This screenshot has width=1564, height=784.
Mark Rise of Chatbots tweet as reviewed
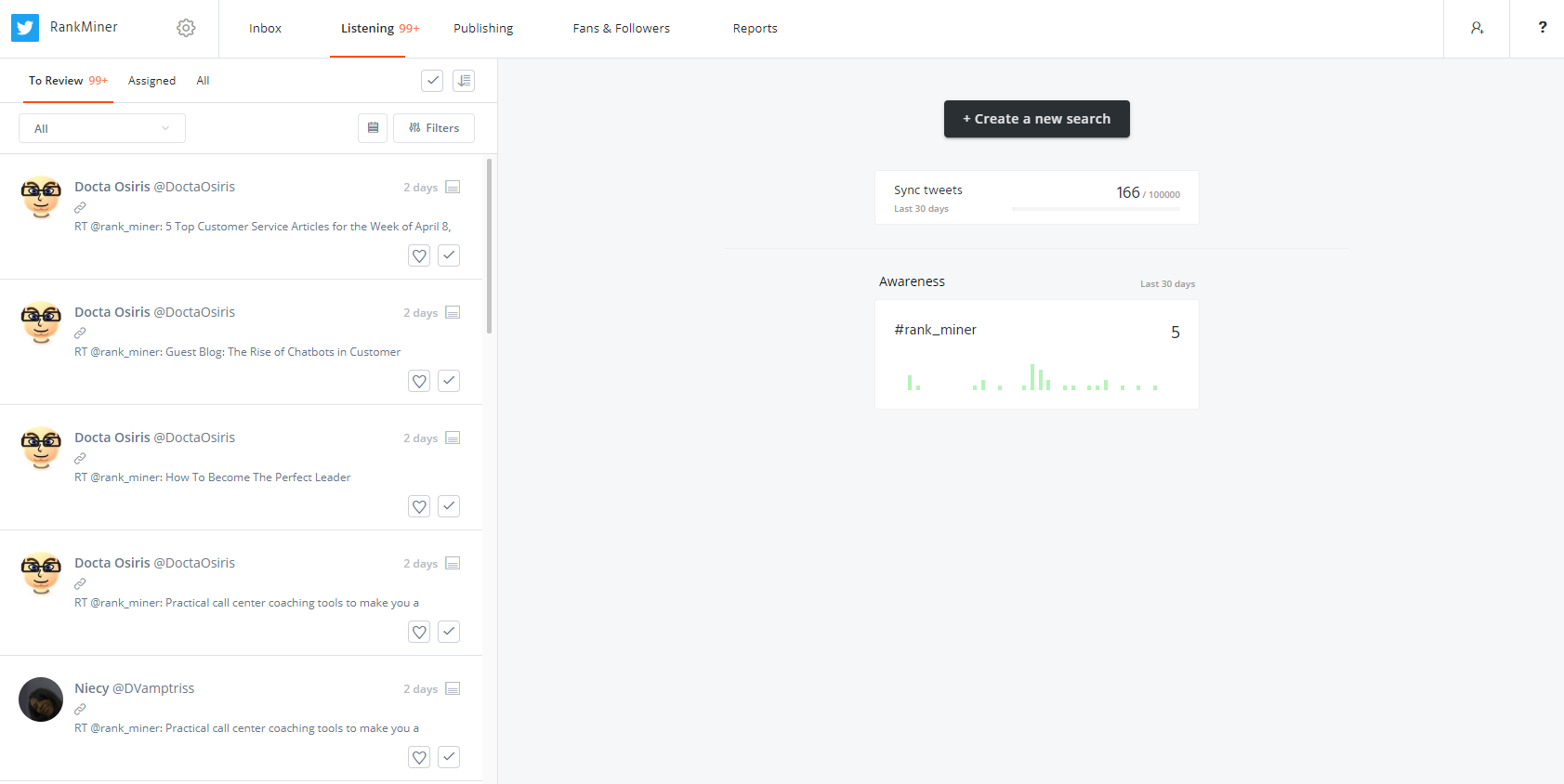click(x=449, y=381)
